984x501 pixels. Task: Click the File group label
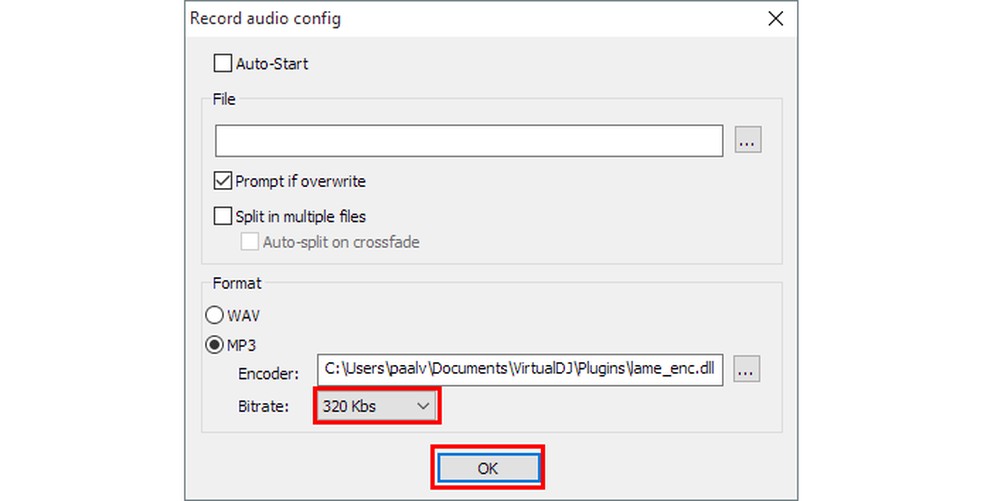224,100
